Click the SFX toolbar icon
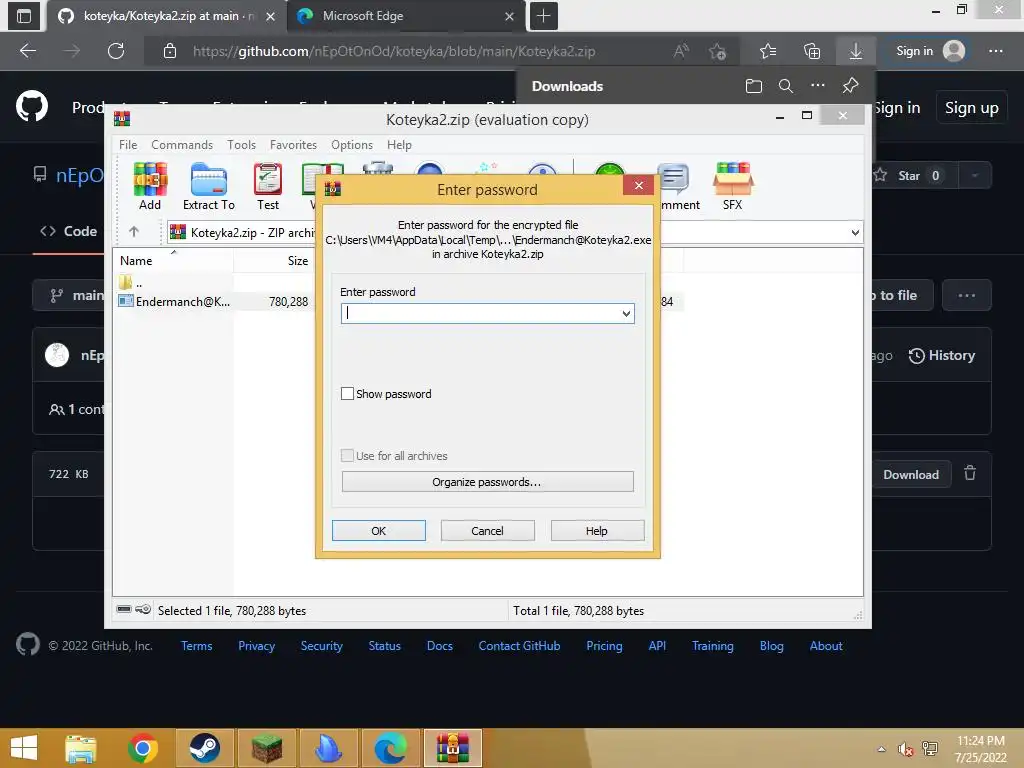Viewport: 1024px width, 768px height. [x=732, y=186]
